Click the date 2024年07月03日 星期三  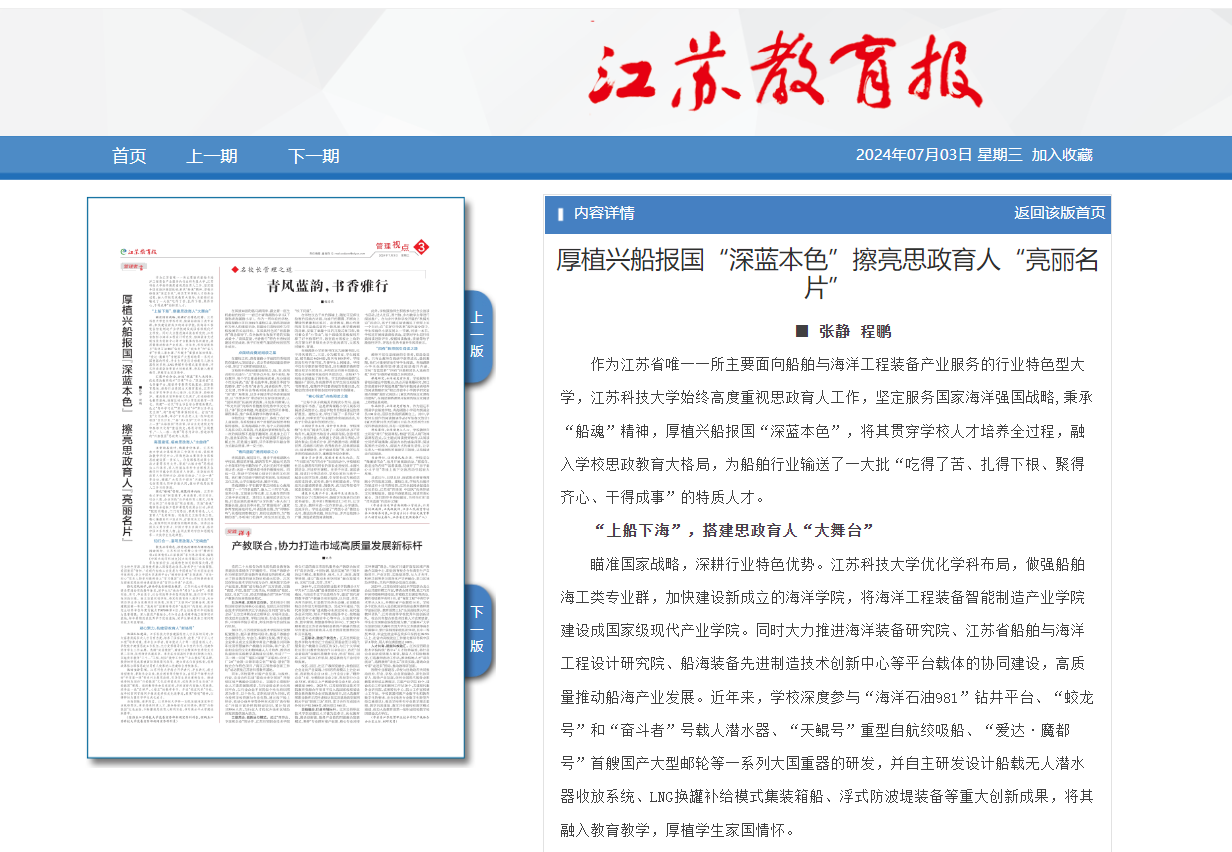coord(938,155)
